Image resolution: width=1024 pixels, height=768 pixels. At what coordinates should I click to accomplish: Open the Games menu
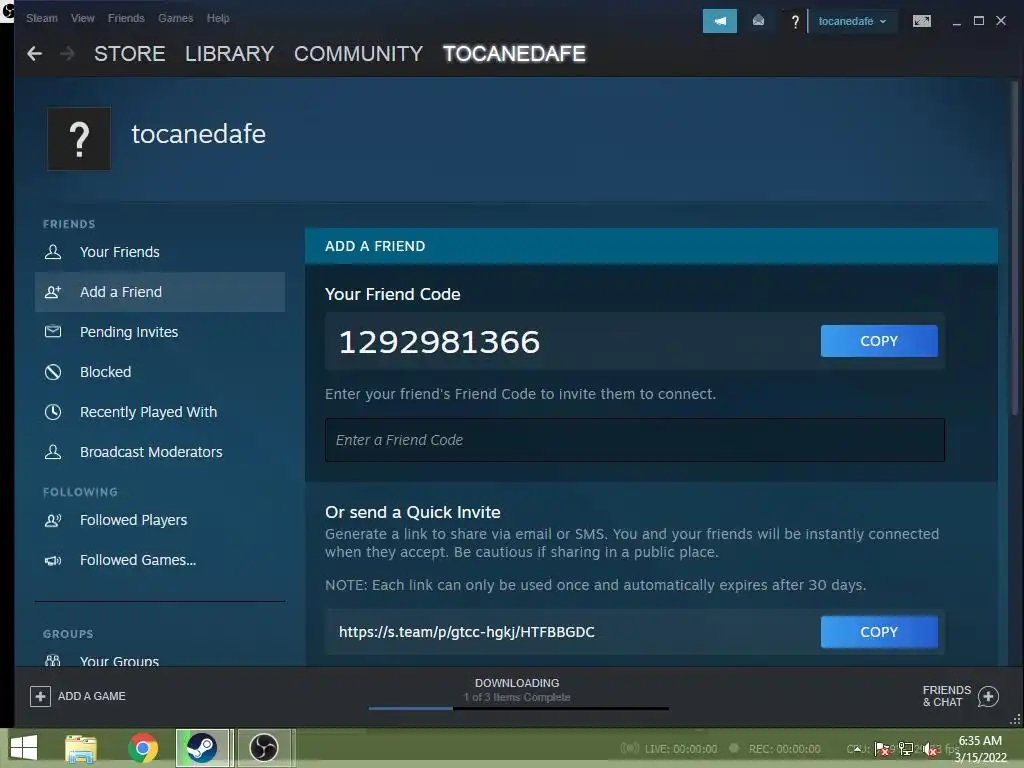(176, 18)
